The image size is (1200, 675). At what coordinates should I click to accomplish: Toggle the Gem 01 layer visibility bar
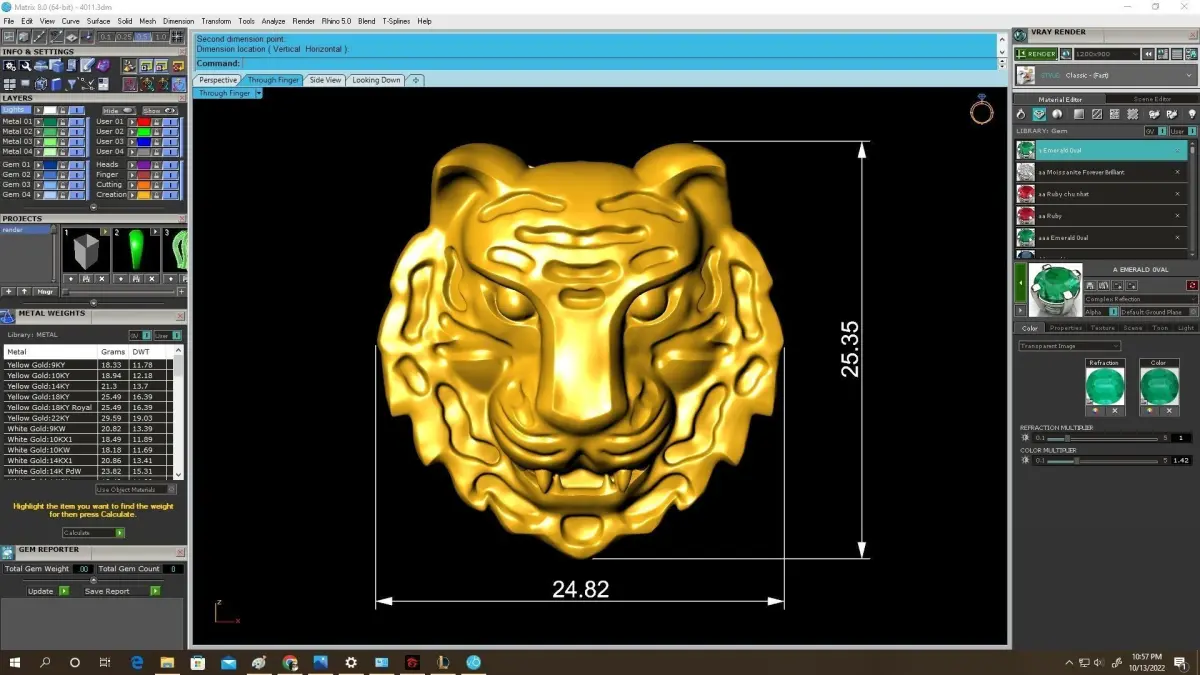pyautogui.click(x=77, y=164)
